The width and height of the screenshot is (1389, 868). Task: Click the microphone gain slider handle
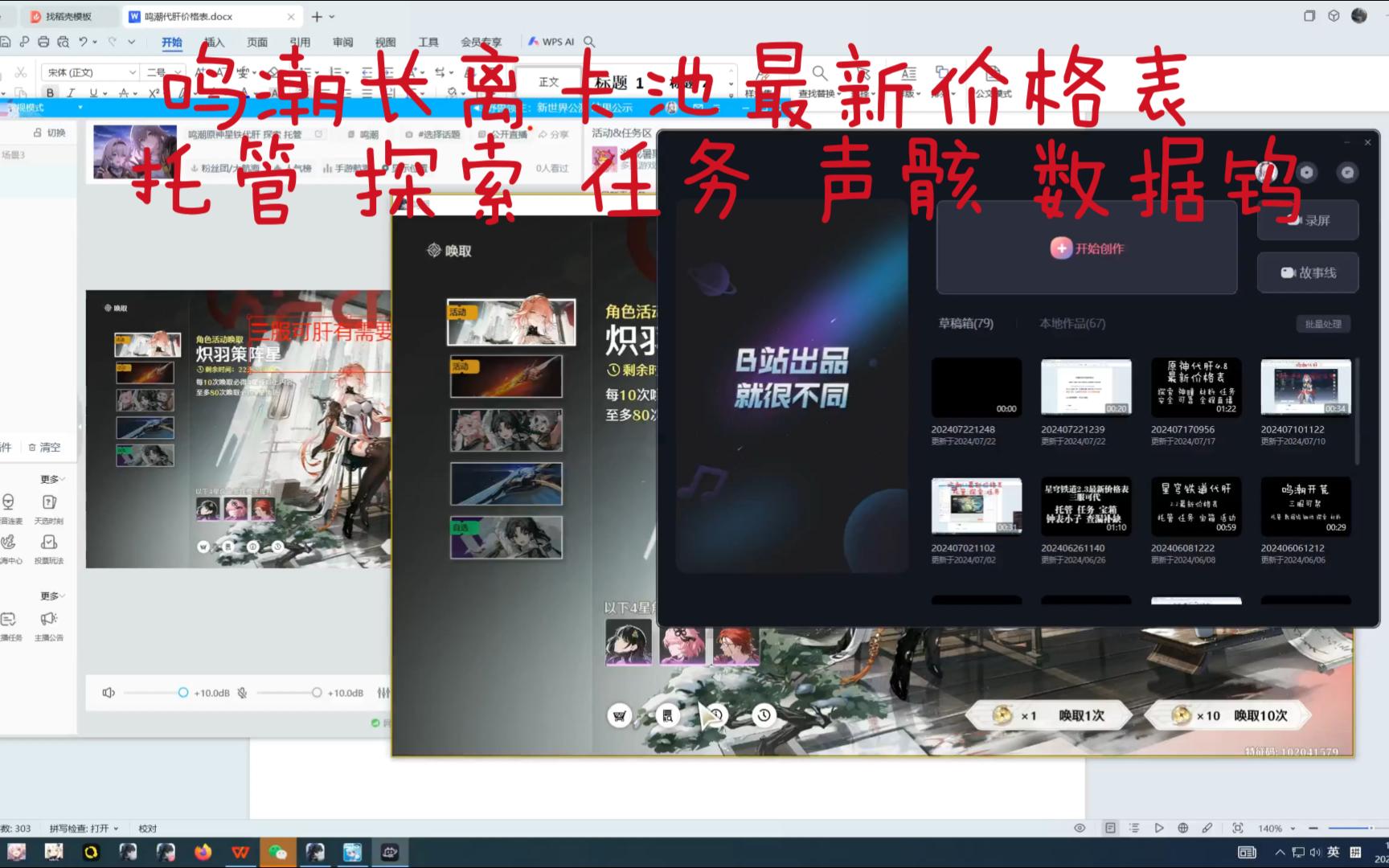pyautogui.click(x=317, y=693)
